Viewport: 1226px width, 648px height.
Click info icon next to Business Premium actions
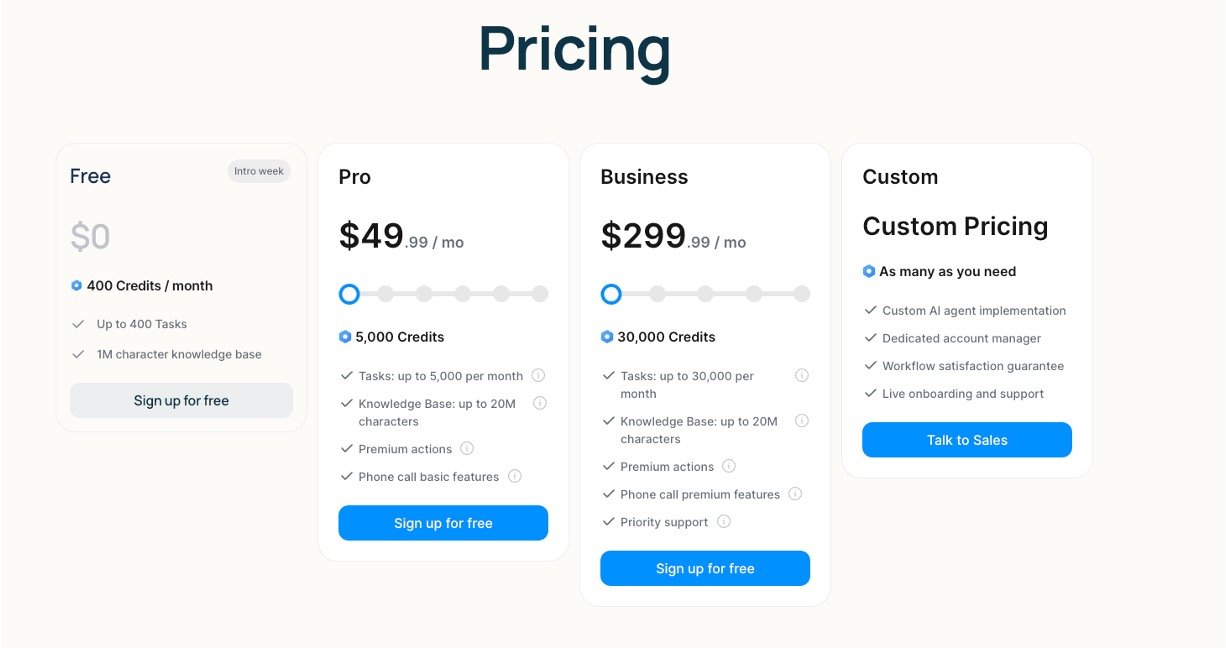click(729, 466)
